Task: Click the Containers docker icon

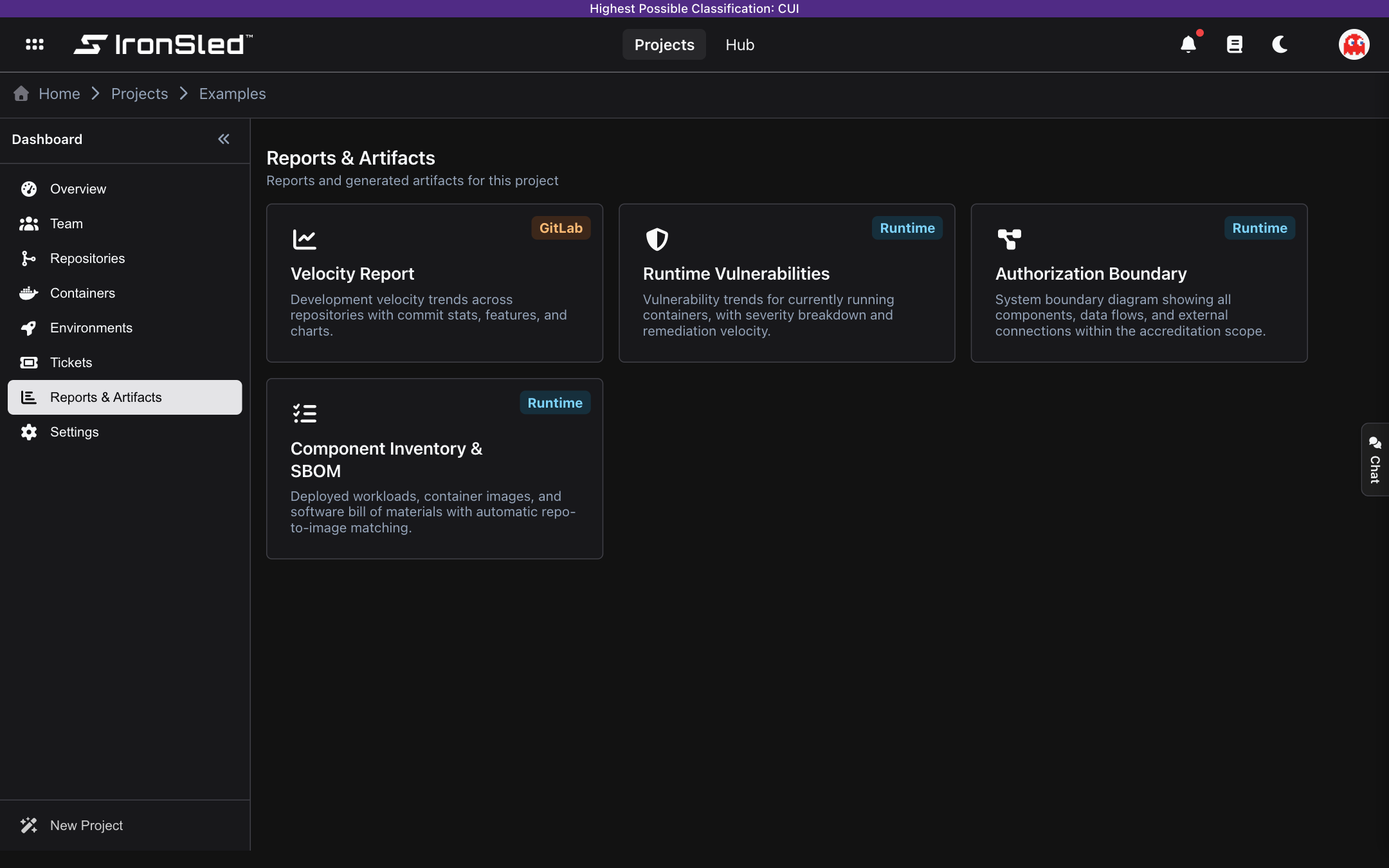Action: tap(29, 293)
